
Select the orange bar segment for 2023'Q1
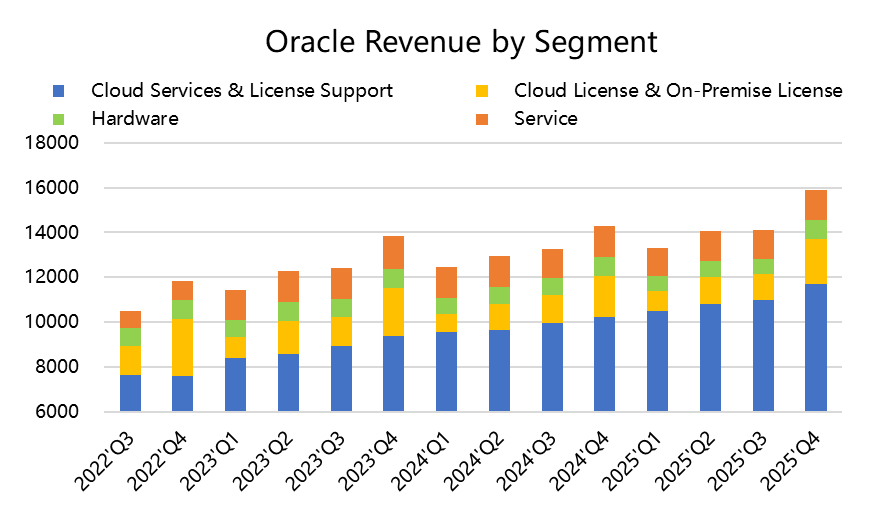click(x=236, y=305)
